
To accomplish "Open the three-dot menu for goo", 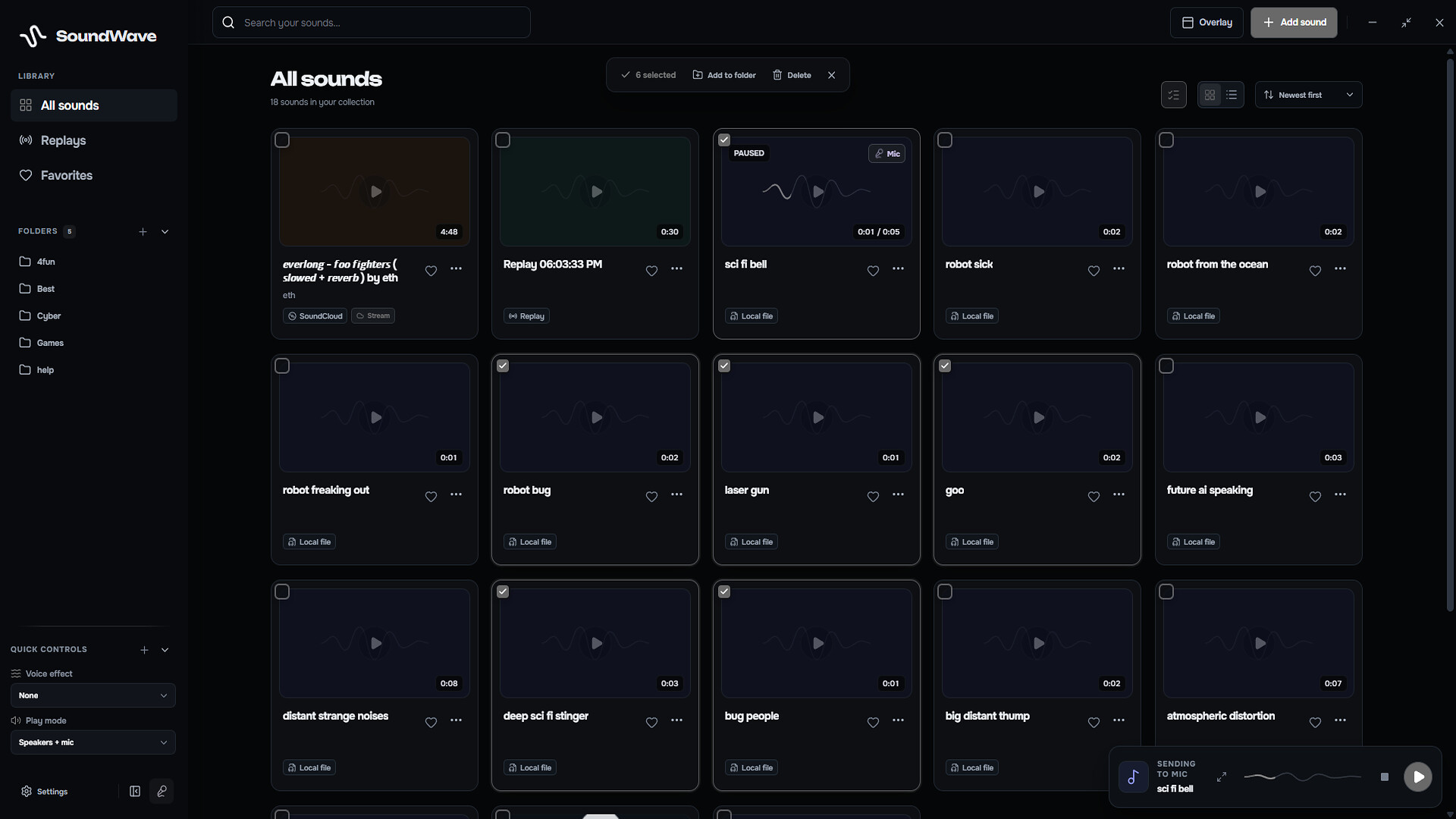I will coord(1119,494).
